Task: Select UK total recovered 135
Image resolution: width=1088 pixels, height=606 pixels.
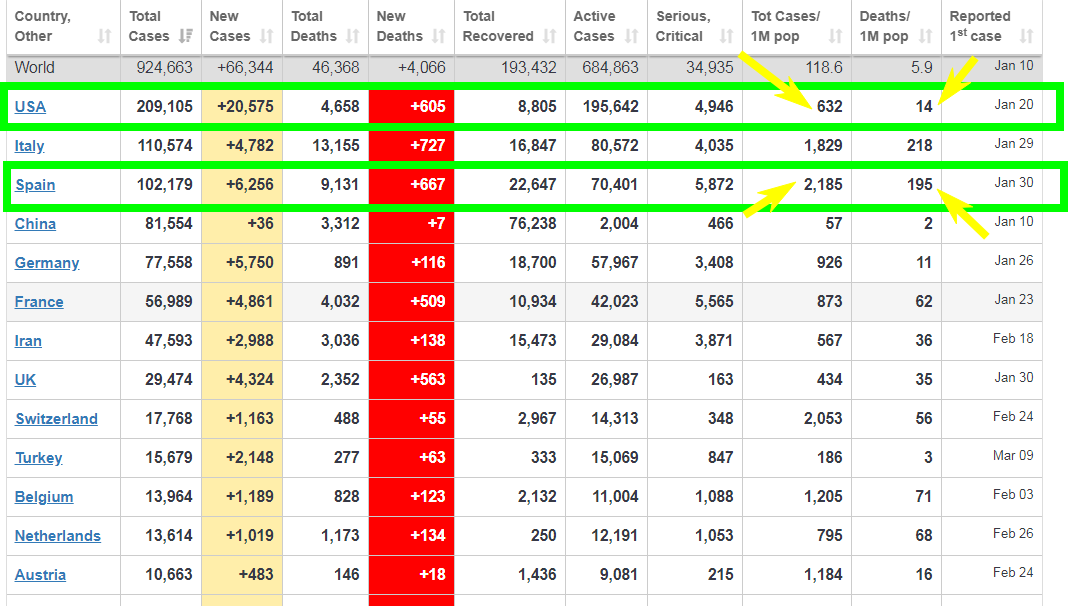Action: (x=543, y=380)
